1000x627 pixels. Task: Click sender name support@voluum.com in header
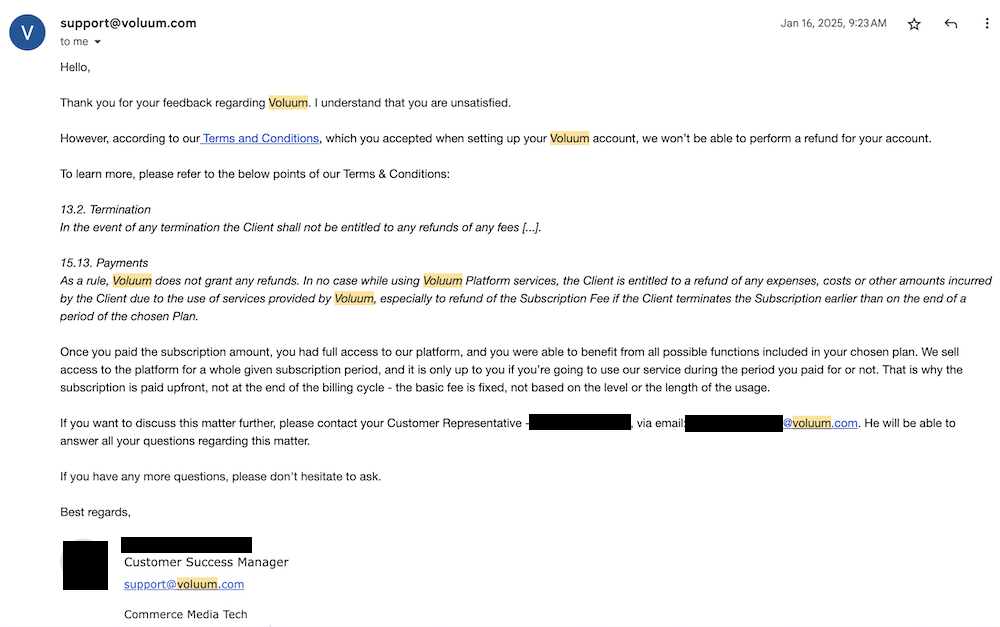point(128,23)
